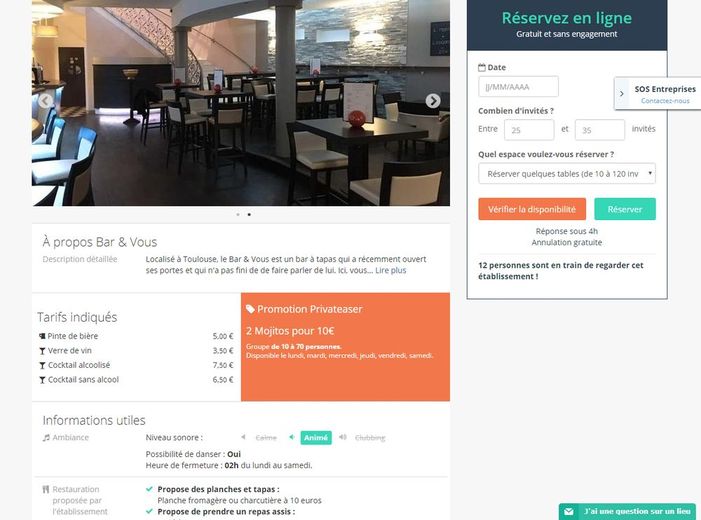The image size is (701, 520).
Task: Advance to next photo with right arrow
Action: (x=432, y=101)
